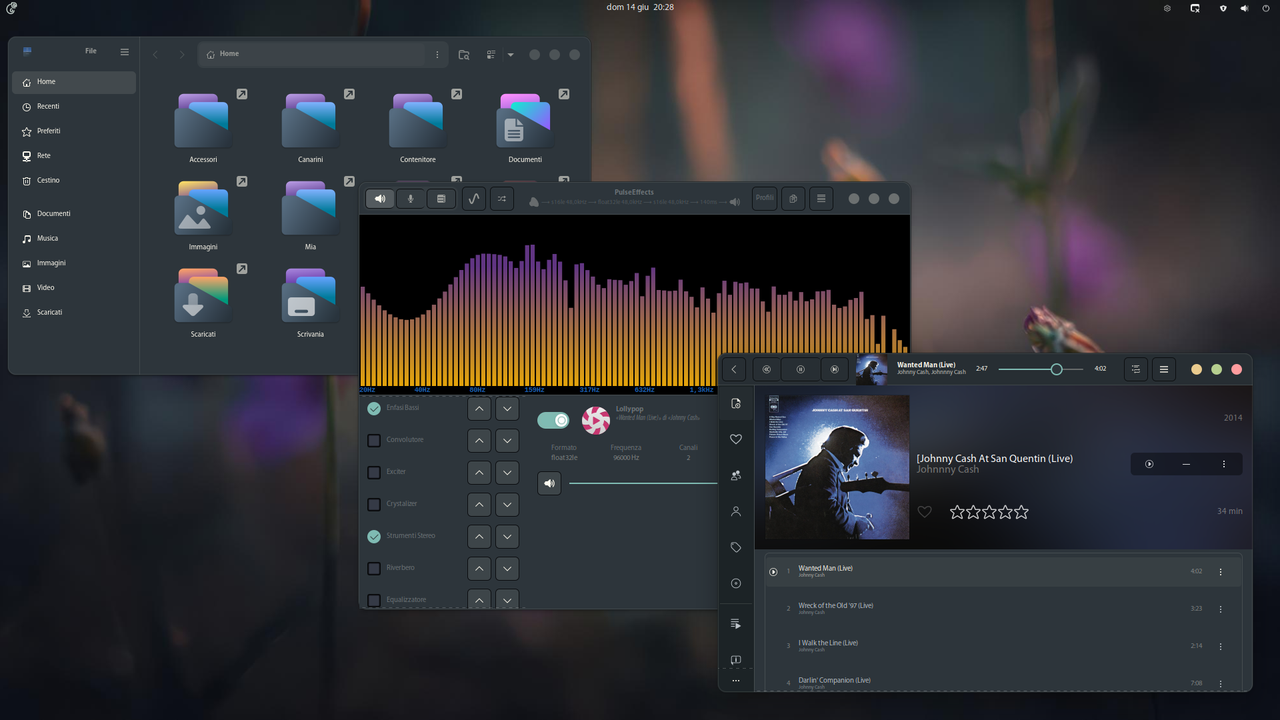This screenshot has width=1280, height=720.
Task: Click the shuffle arrows button in PulseEffects
Action: [x=502, y=199]
